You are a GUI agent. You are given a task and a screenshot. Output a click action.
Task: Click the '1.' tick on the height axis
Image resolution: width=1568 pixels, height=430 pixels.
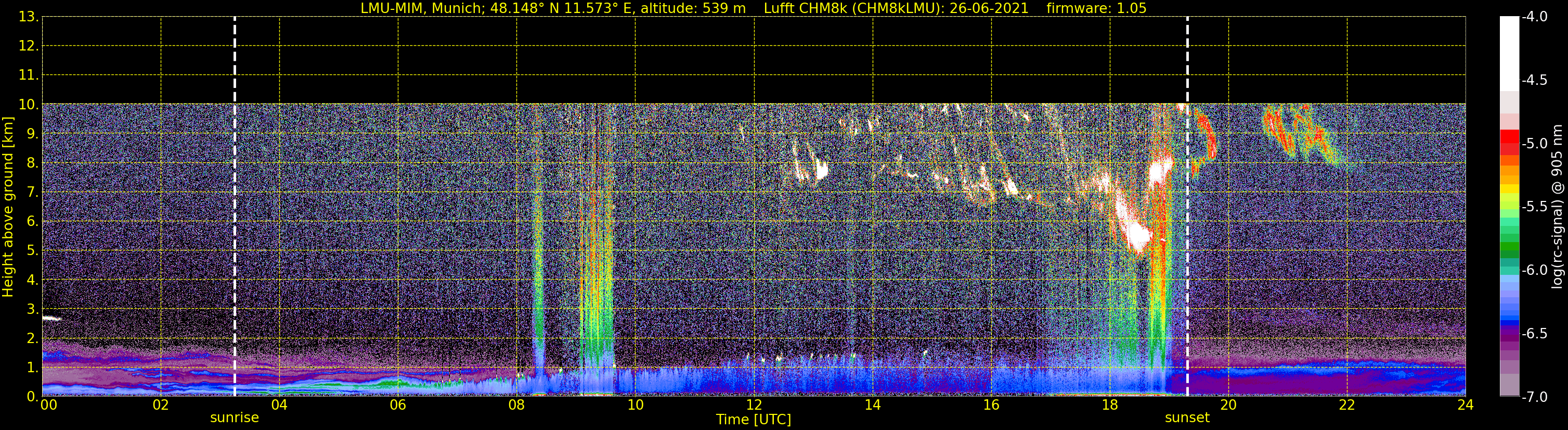tap(32, 368)
